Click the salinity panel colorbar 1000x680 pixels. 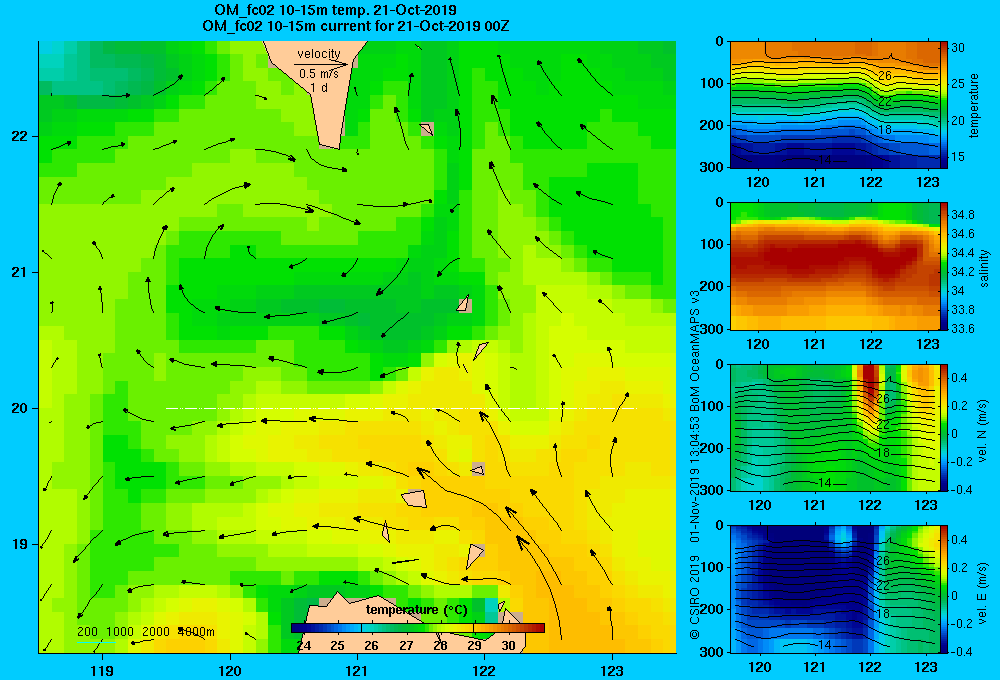pos(943,266)
